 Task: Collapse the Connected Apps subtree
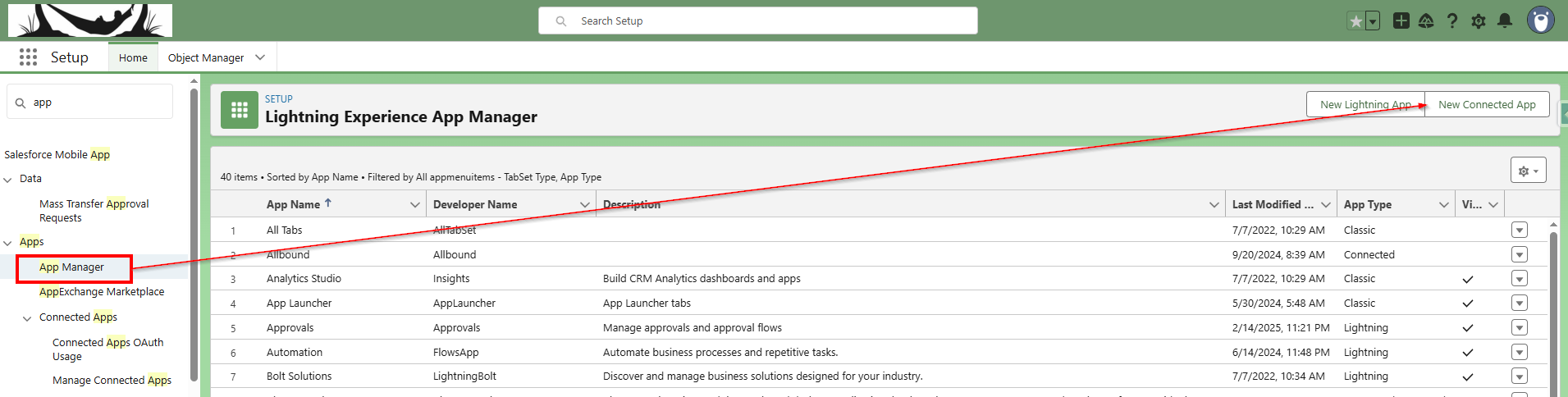click(x=27, y=318)
